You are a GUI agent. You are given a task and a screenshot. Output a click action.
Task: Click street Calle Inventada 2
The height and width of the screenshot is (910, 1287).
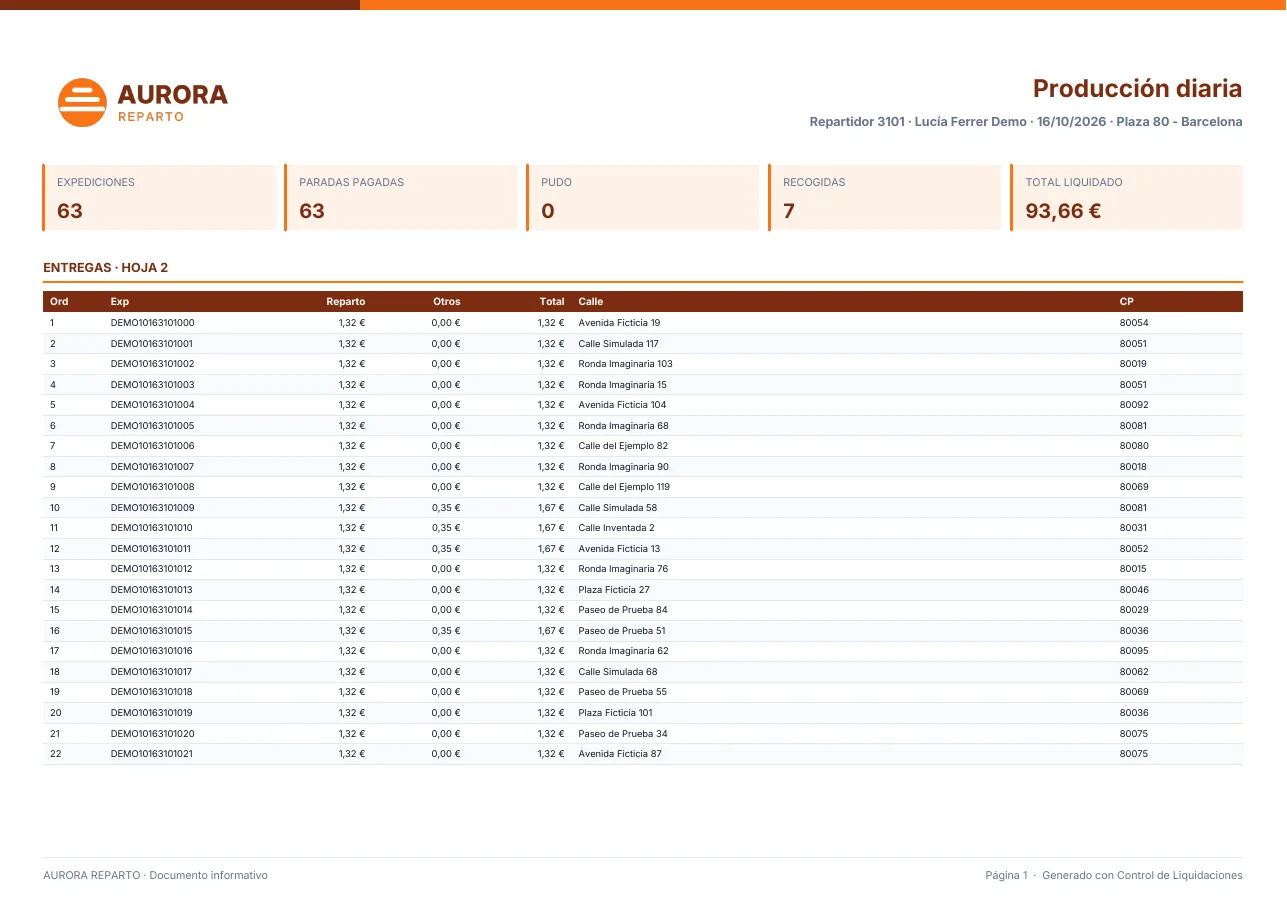tap(616, 528)
